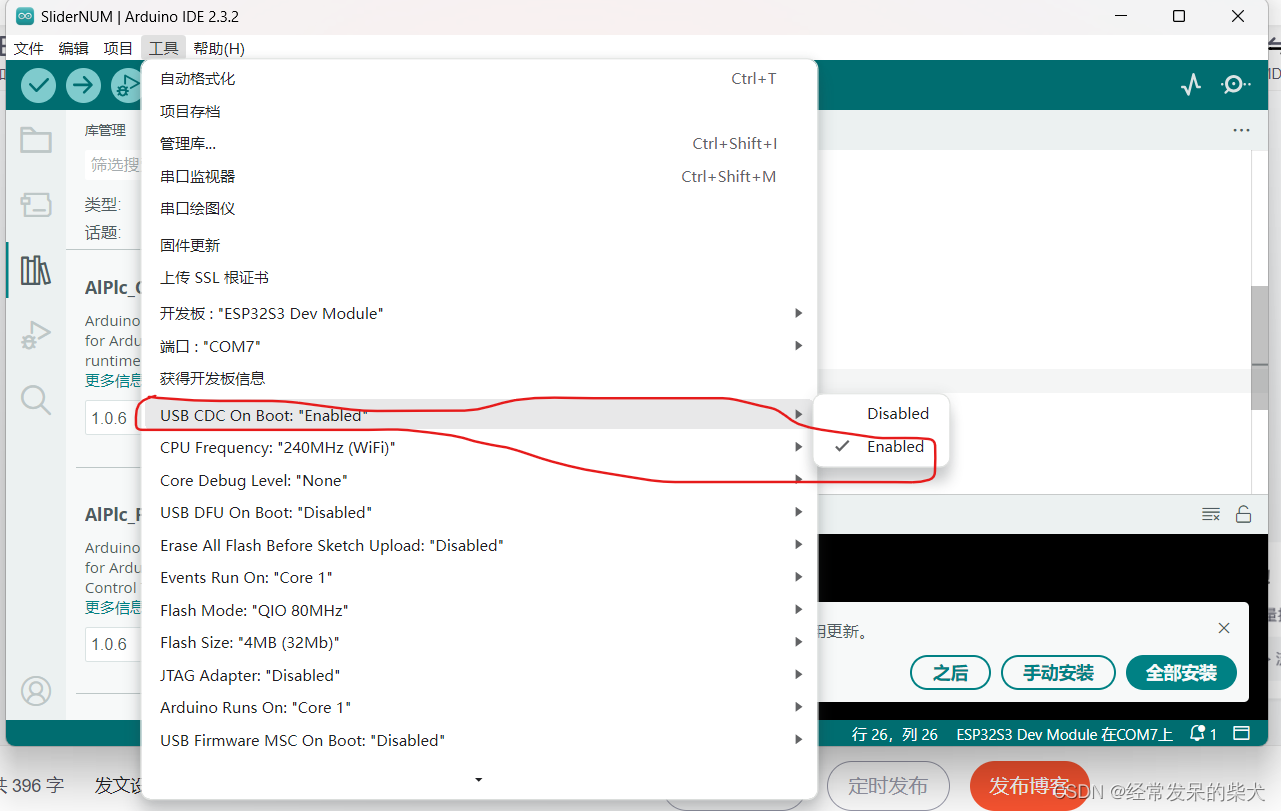Image resolution: width=1281 pixels, height=811 pixels.
Task: Click the Verify checkmark toolbar button
Action: click(x=39, y=85)
